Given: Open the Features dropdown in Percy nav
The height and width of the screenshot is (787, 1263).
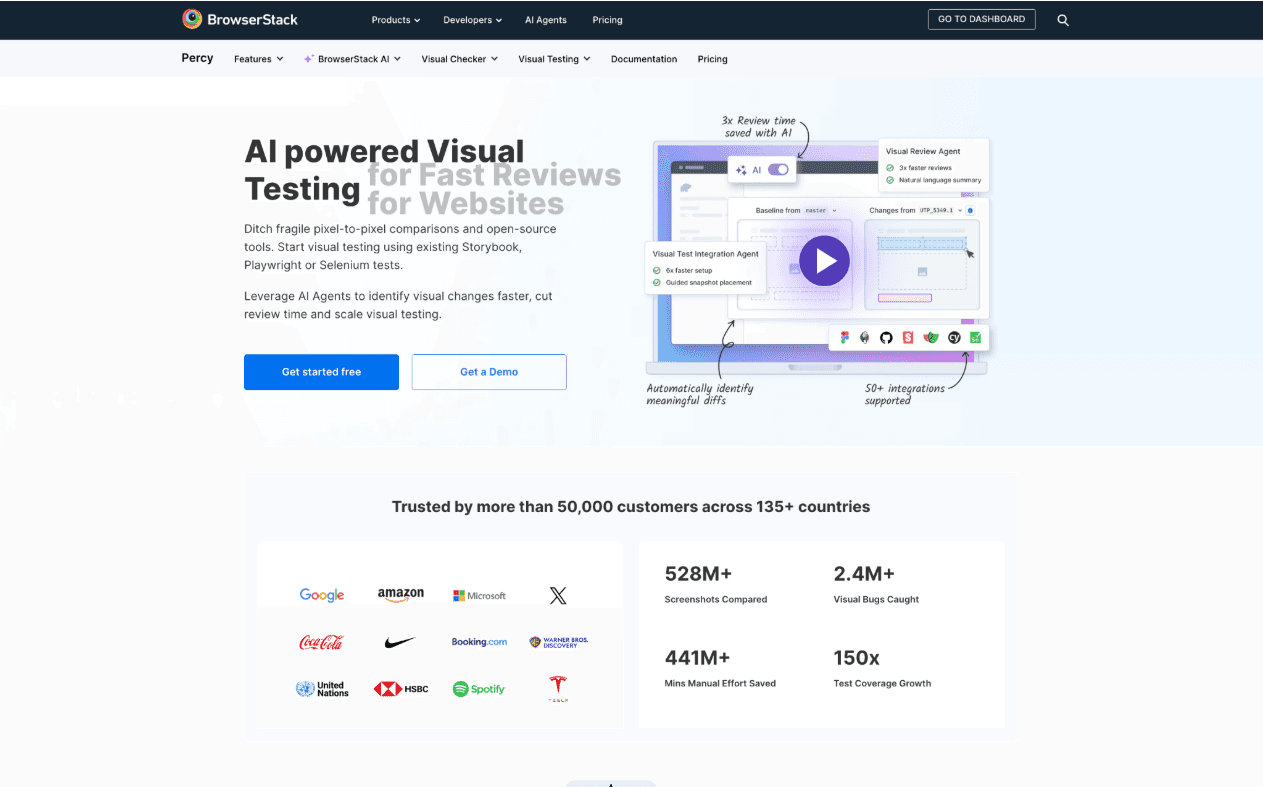Looking at the screenshot, I should coord(259,59).
